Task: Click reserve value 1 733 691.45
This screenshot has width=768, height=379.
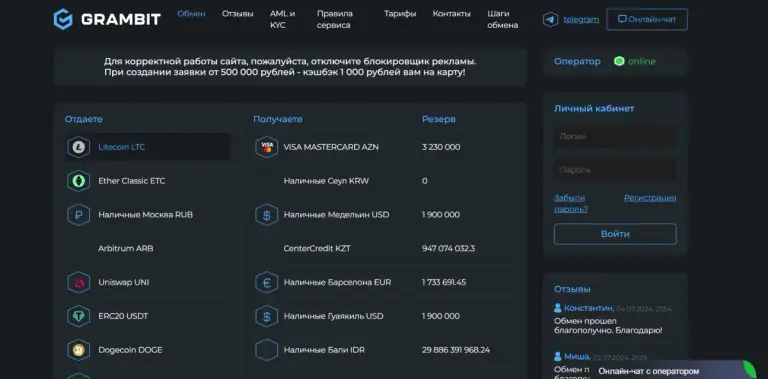Action: click(444, 282)
